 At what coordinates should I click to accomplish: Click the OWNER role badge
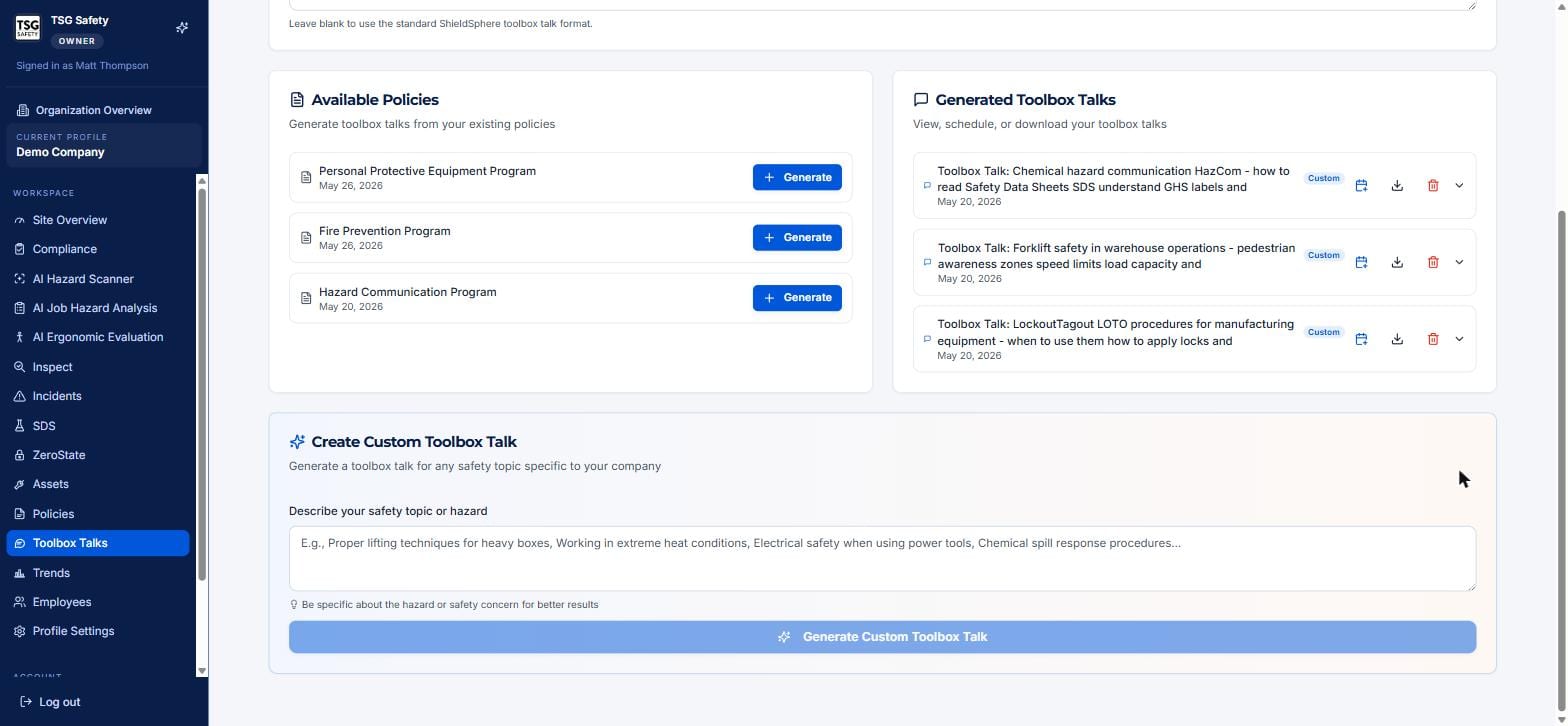[77, 41]
